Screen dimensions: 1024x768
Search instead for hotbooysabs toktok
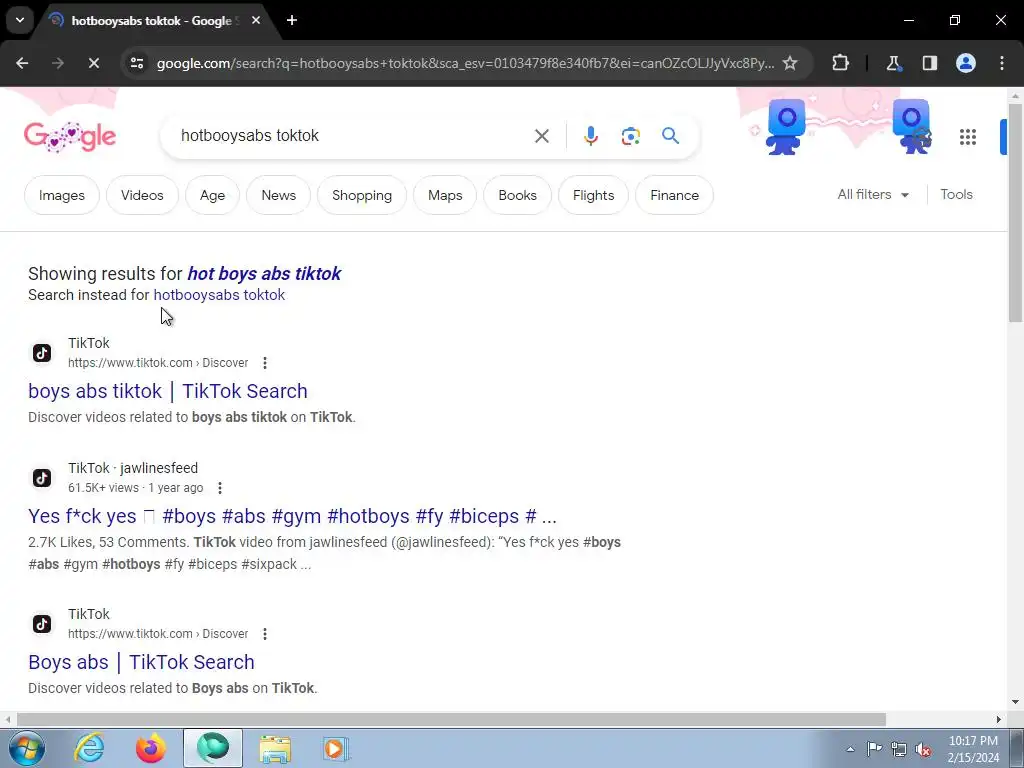[x=219, y=295]
